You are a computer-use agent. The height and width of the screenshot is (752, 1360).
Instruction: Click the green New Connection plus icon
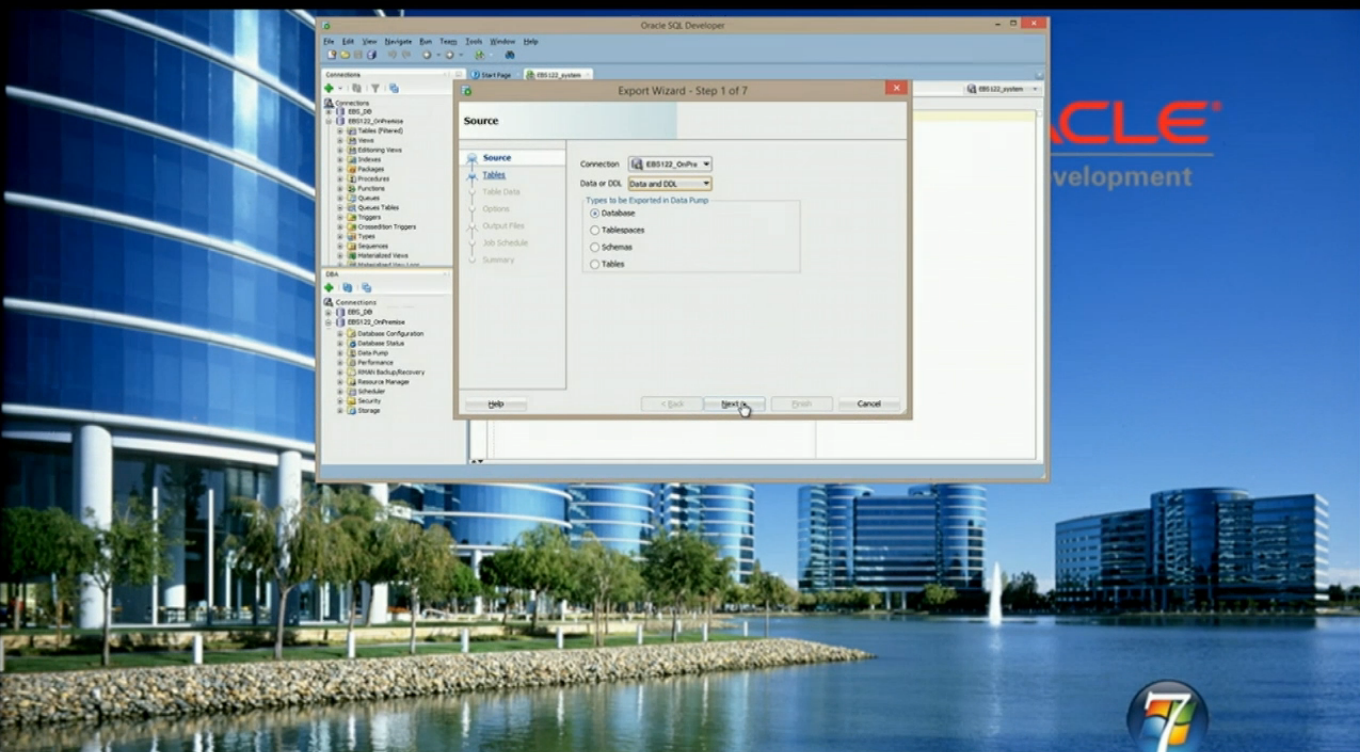click(329, 88)
